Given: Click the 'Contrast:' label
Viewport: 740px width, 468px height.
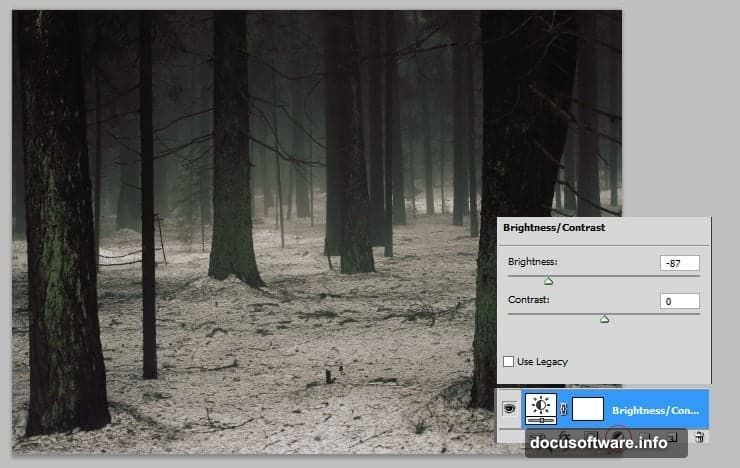Looking at the screenshot, I should click(x=529, y=300).
